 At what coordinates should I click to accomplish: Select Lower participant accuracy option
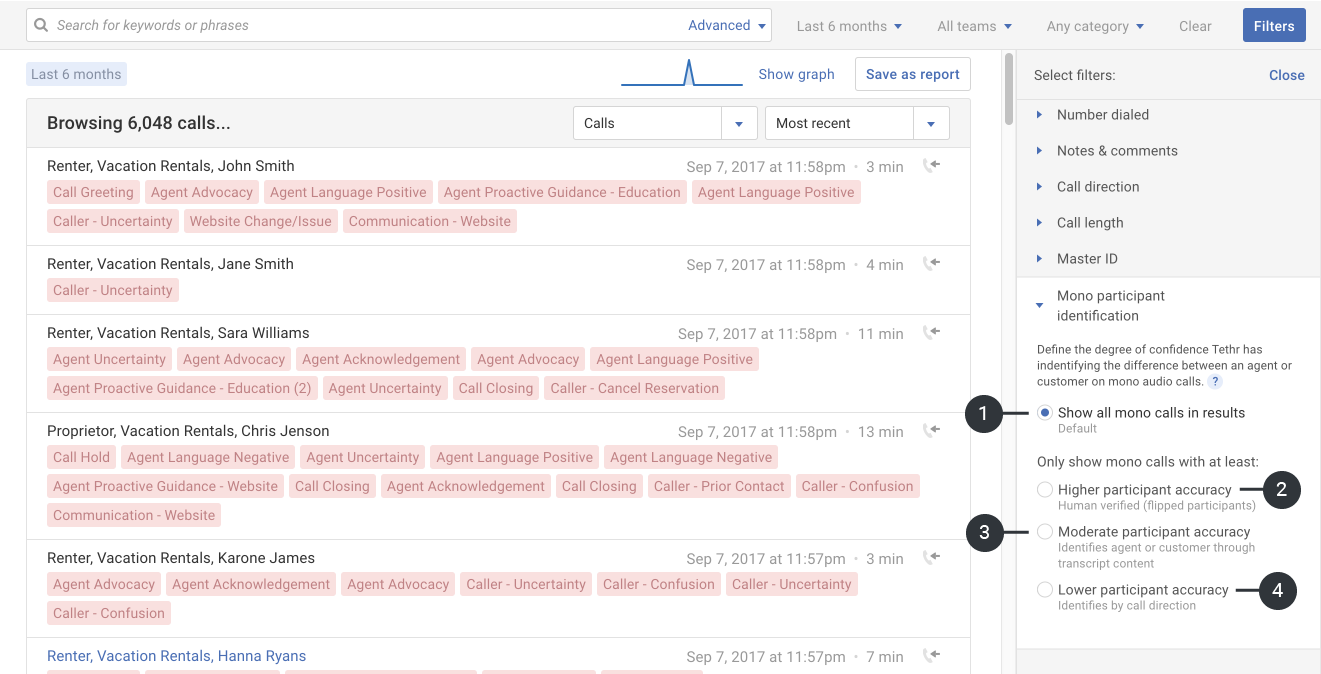pyautogui.click(x=1045, y=590)
